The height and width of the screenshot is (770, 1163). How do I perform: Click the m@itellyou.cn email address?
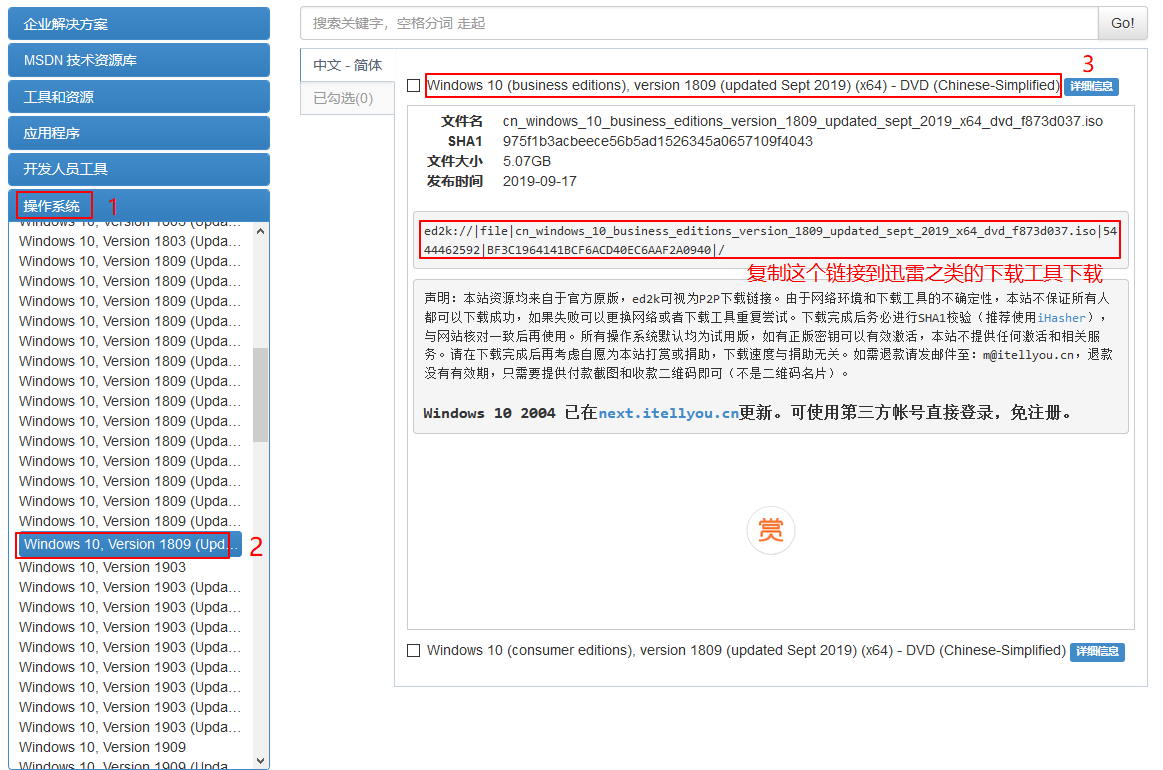(1029, 355)
